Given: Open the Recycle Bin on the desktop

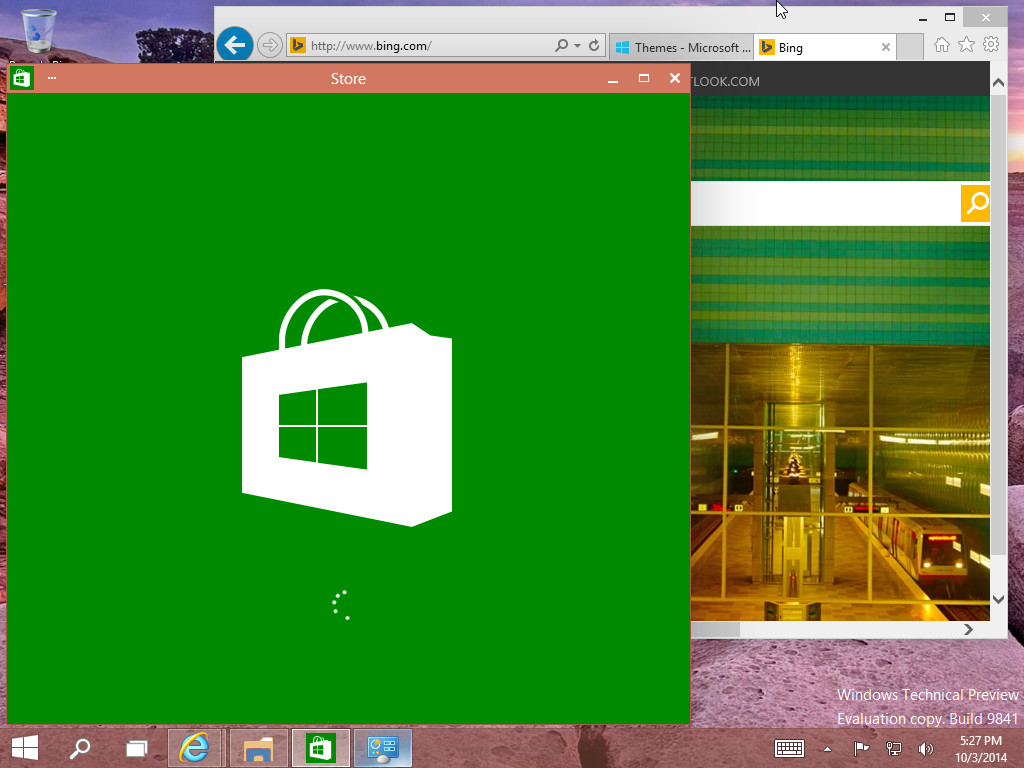Looking at the screenshot, I should [39, 31].
